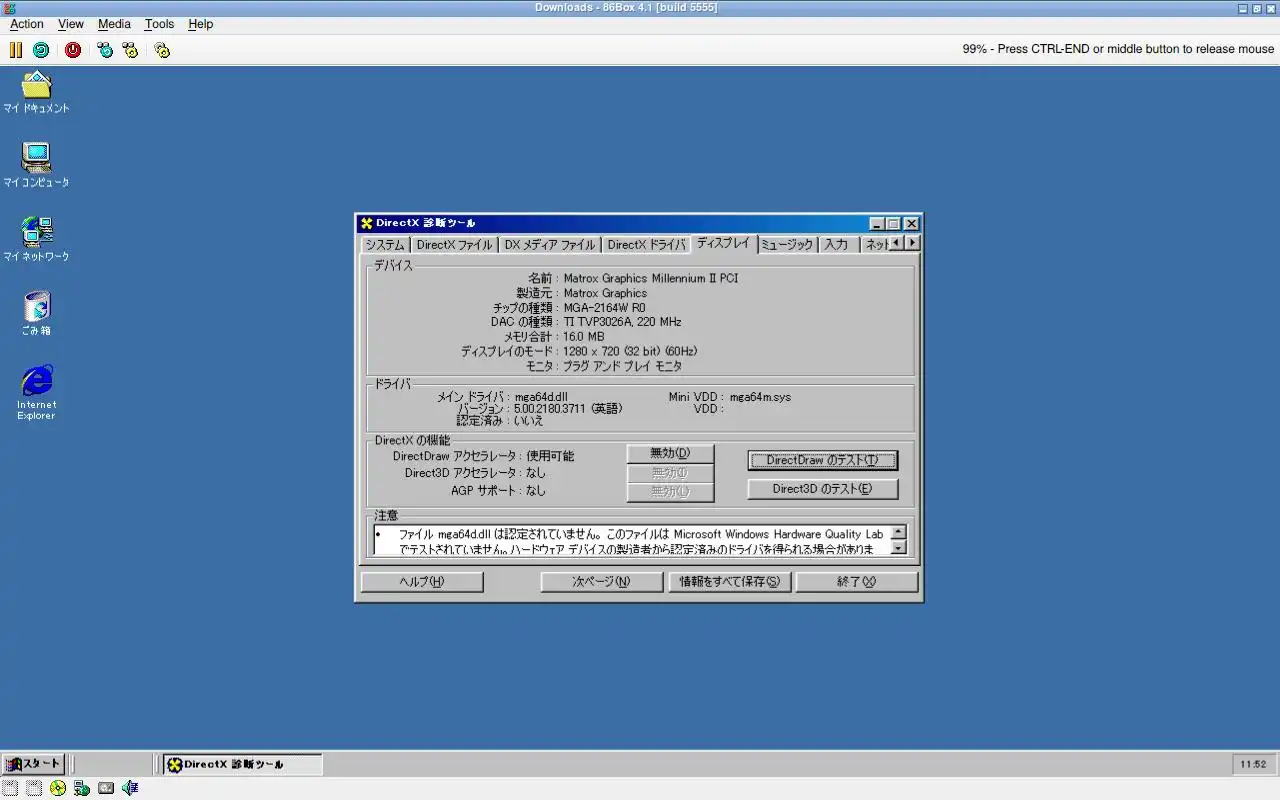This screenshot has height=800, width=1280.
Task: Switch to the 入力 tab
Action: [837, 245]
